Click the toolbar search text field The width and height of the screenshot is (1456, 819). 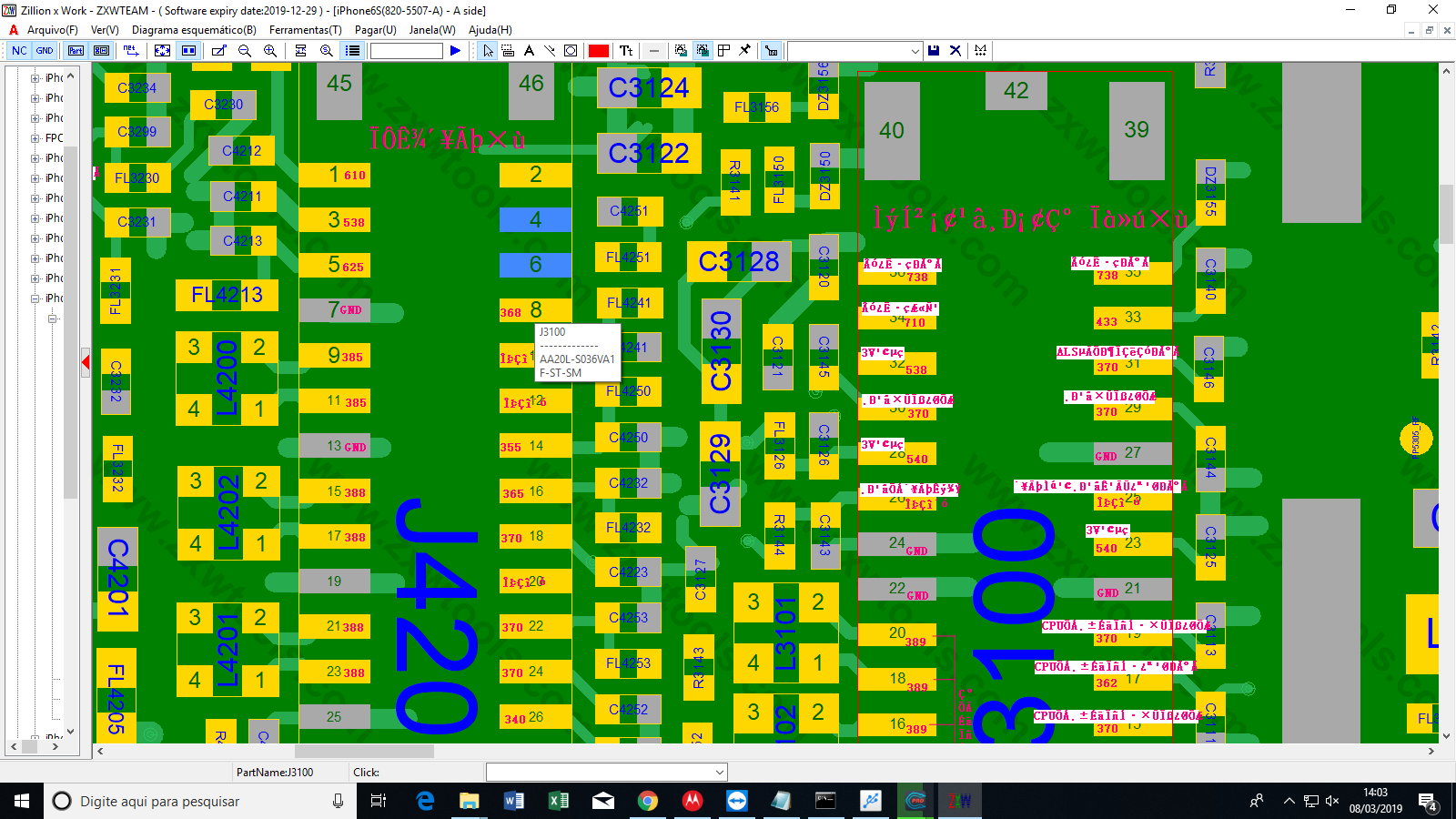point(406,51)
